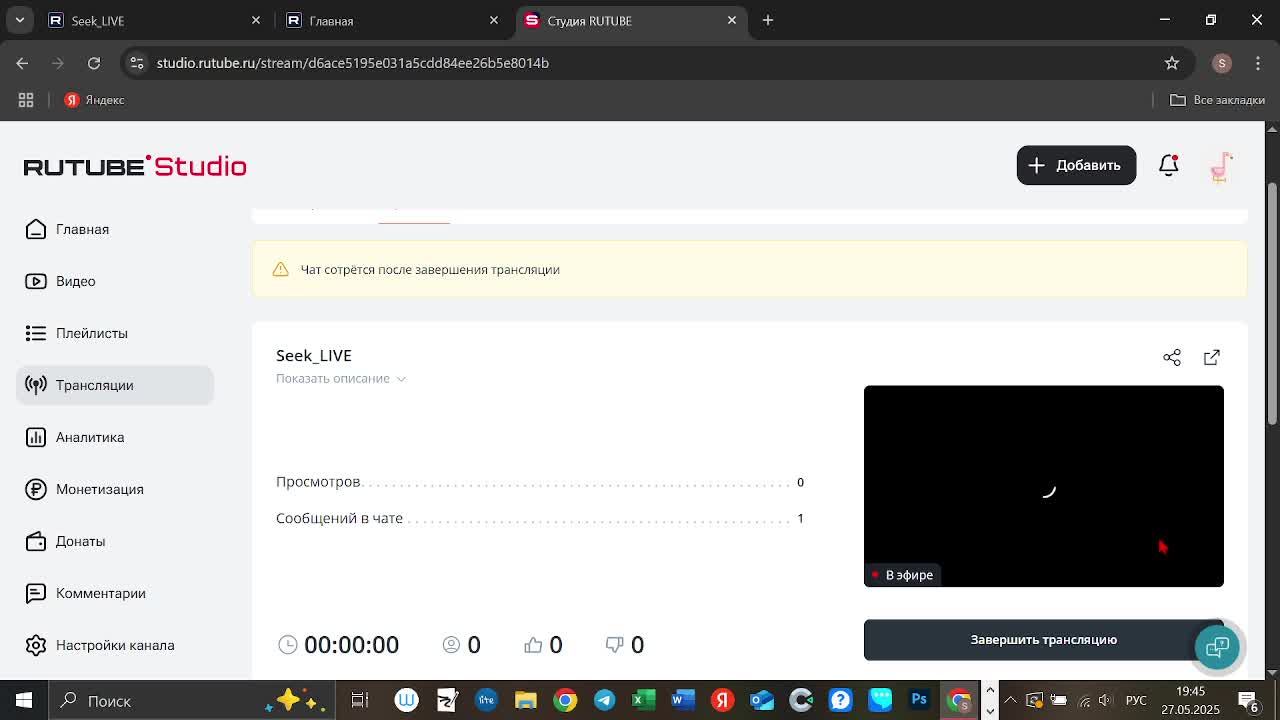Open the Все закладки folder
Image resolution: width=1280 pixels, height=720 pixels.
(x=1217, y=100)
